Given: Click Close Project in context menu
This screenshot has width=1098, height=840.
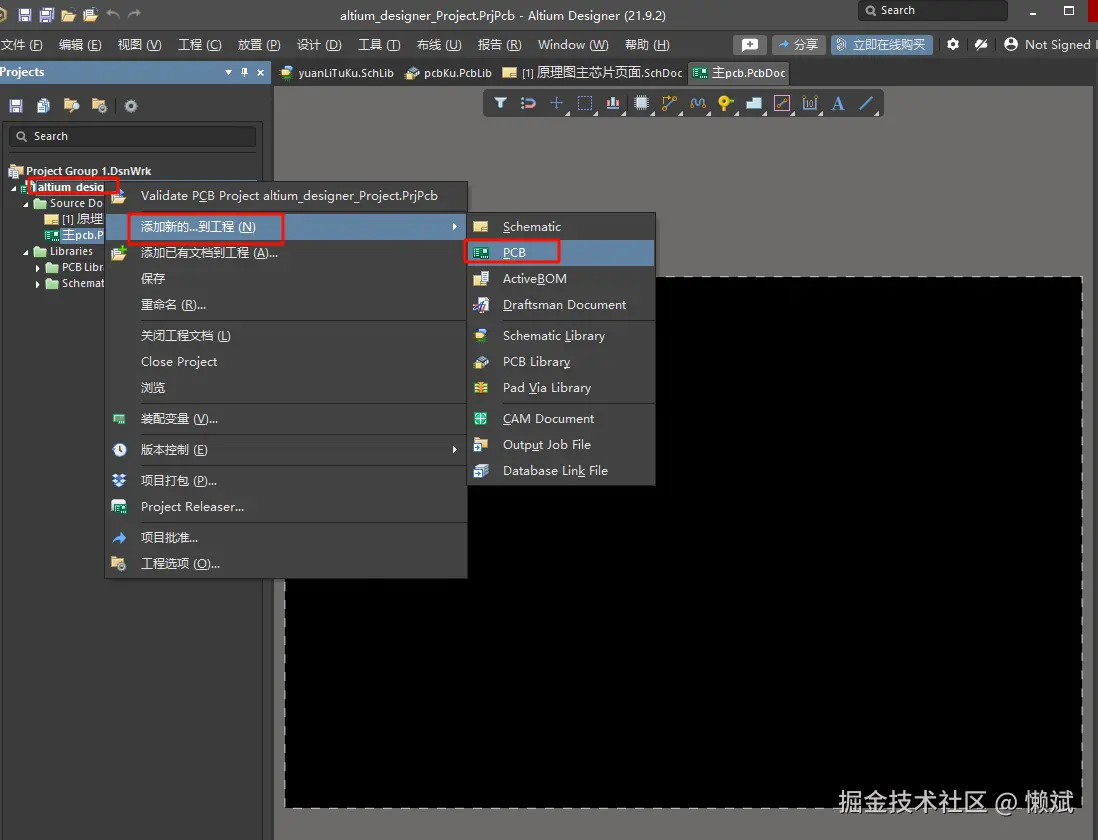Looking at the screenshot, I should click(x=286, y=361).
